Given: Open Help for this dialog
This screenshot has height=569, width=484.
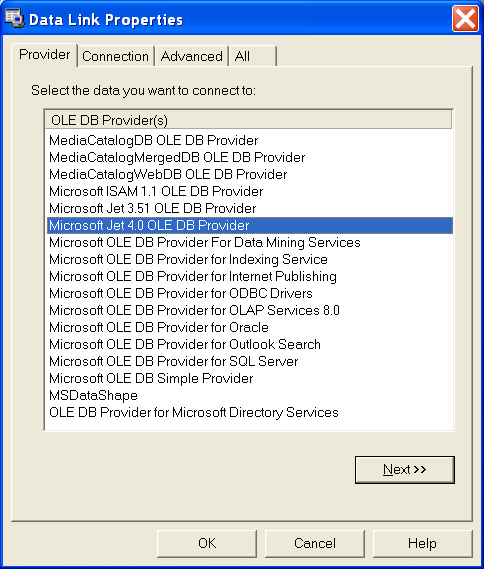Looking at the screenshot, I should [x=422, y=543].
